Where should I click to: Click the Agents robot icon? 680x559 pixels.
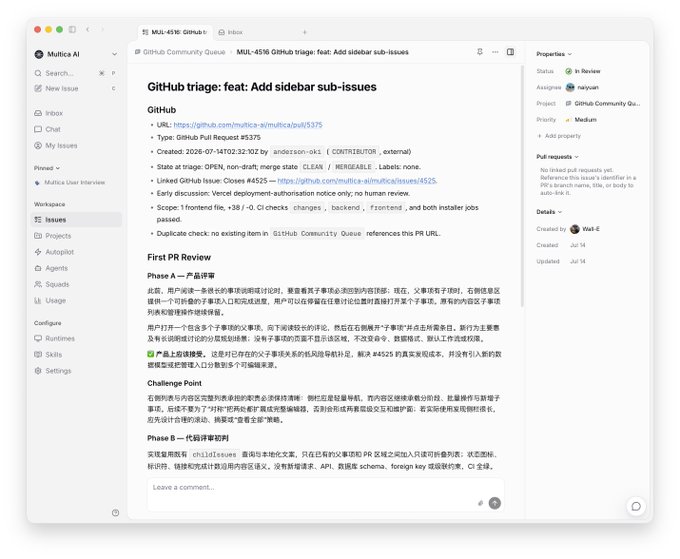tap(38, 268)
